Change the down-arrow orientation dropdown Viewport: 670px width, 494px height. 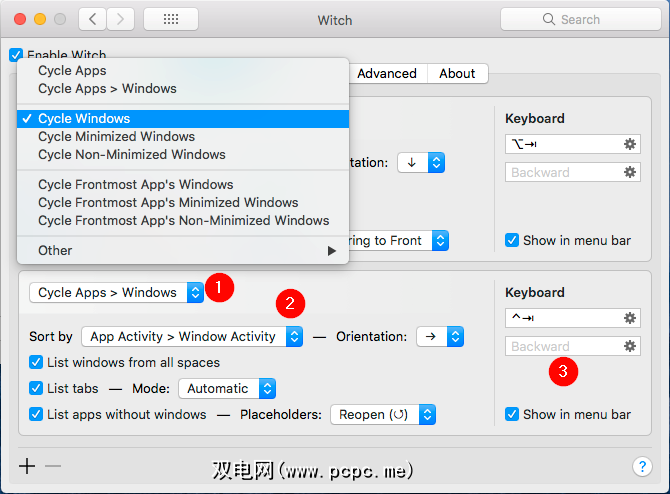click(421, 163)
